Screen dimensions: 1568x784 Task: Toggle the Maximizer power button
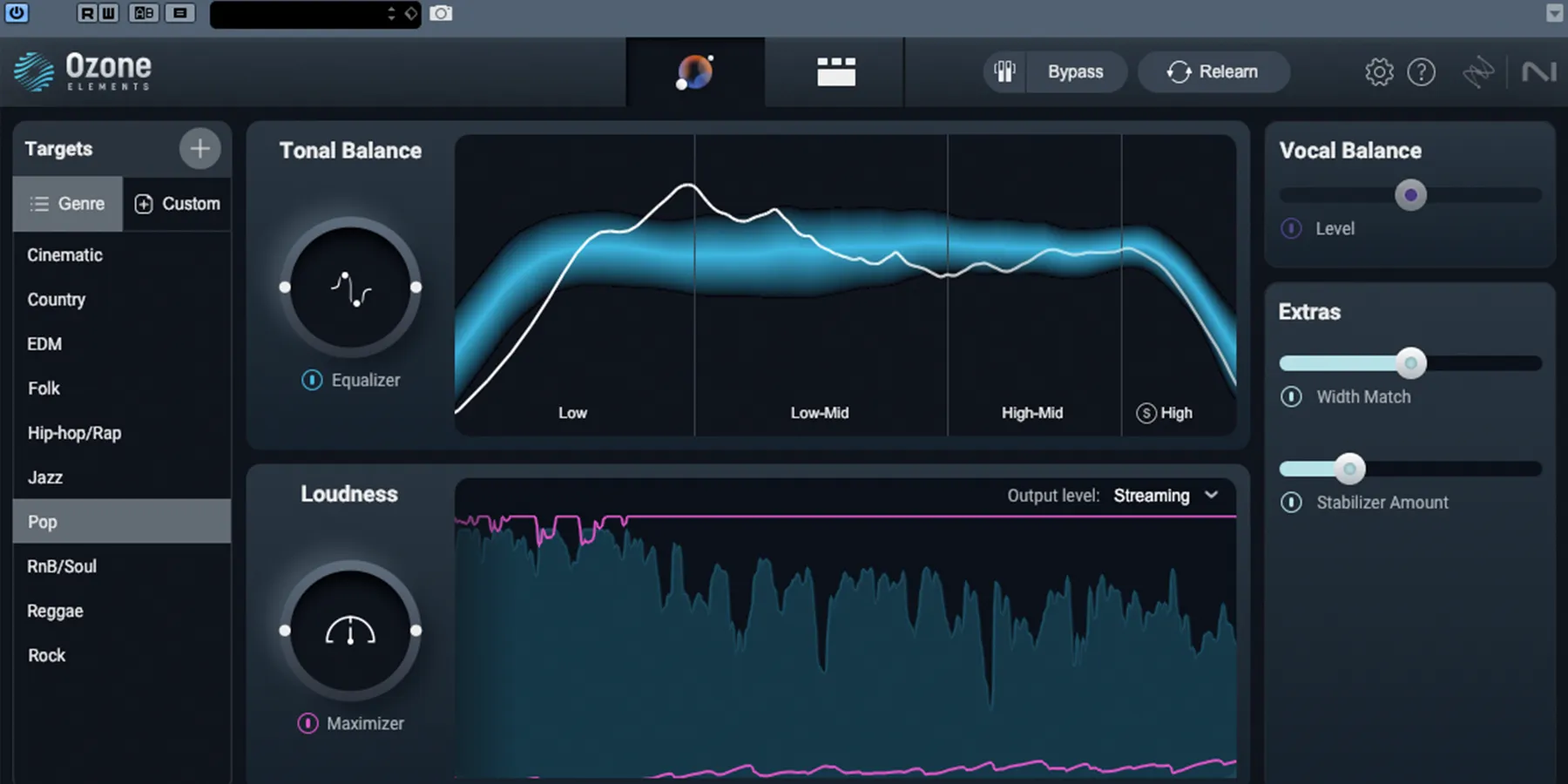pyautogui.click(x=308, y=723)
